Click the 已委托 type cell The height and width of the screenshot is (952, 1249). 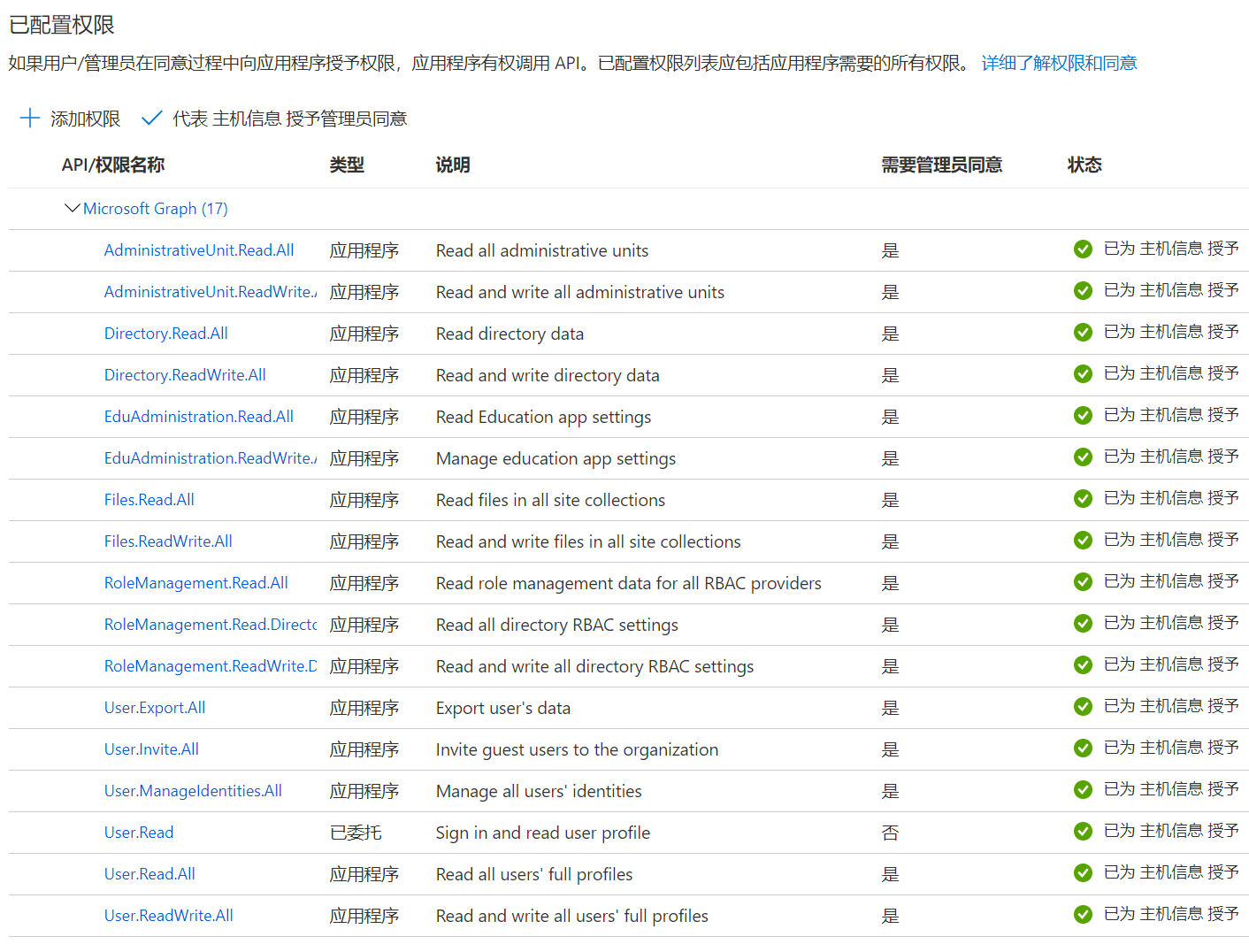pos(356,833)
